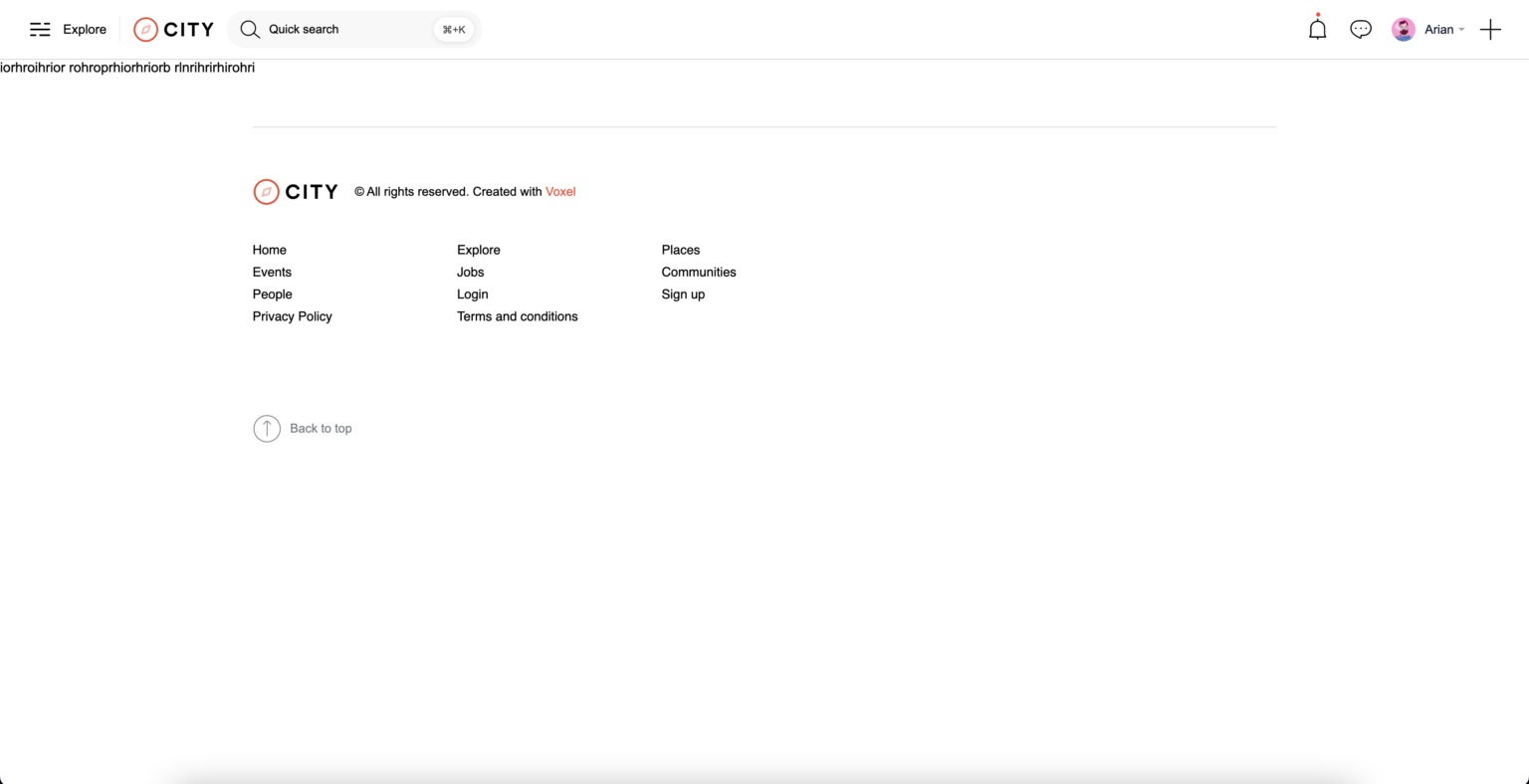
Task: Open the notifications bell icon
Action: tap(1317, 30)
